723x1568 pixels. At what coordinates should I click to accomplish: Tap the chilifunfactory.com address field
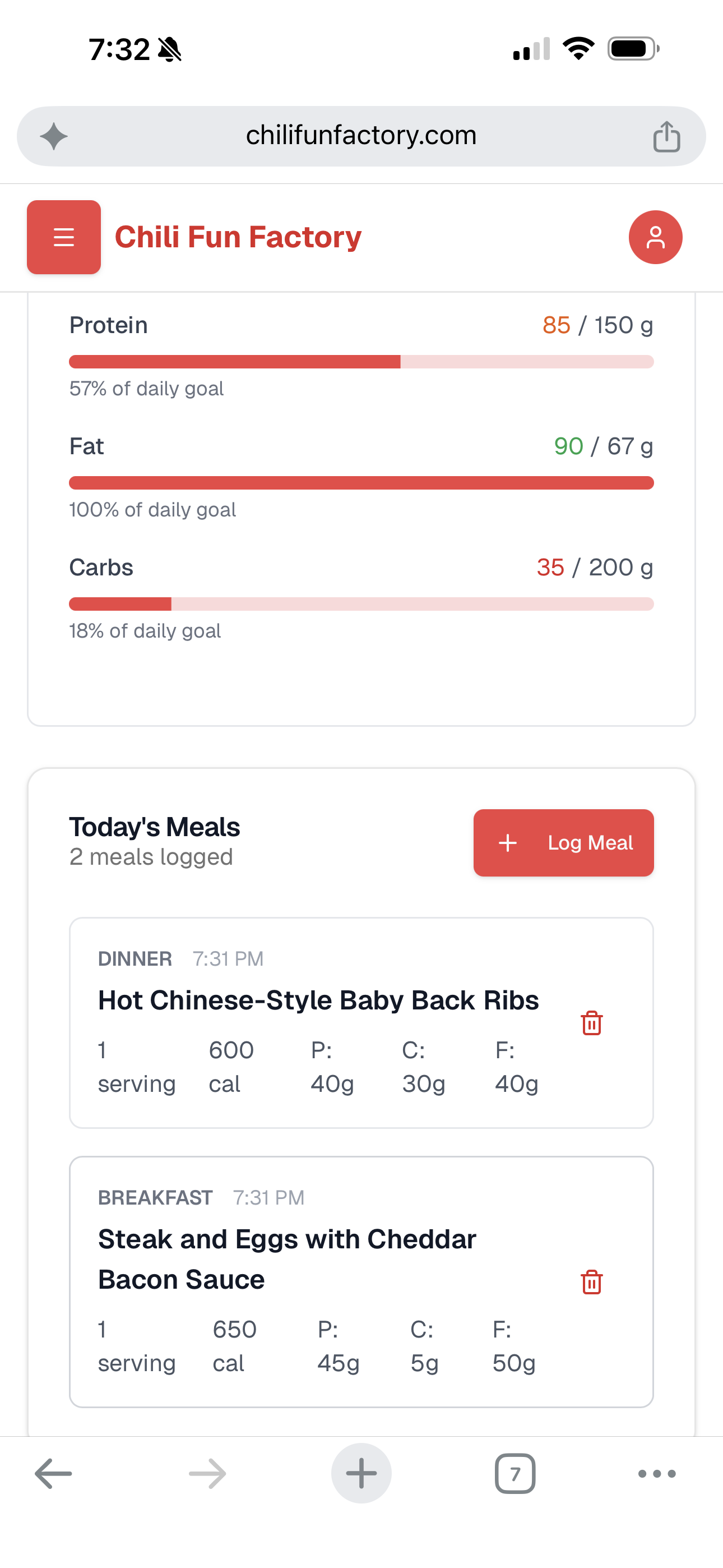pos(361,136)
